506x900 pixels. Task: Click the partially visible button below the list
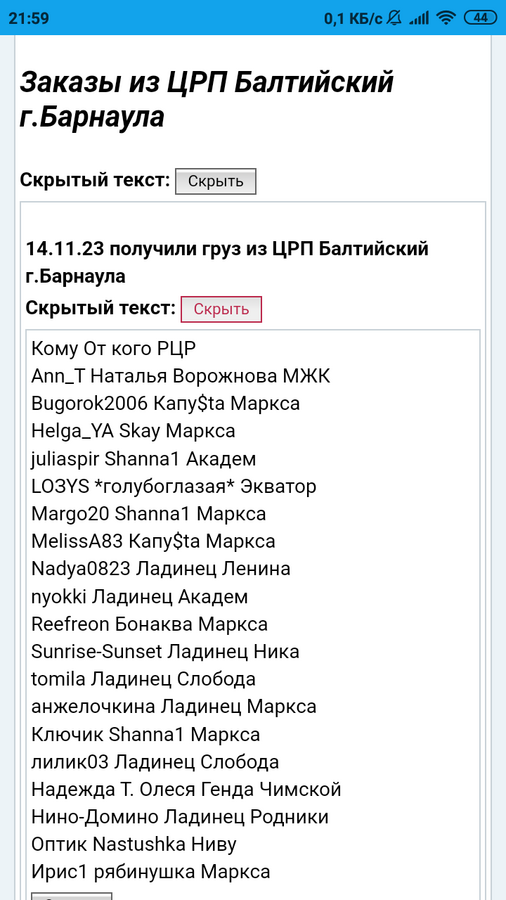pos(71,896)
